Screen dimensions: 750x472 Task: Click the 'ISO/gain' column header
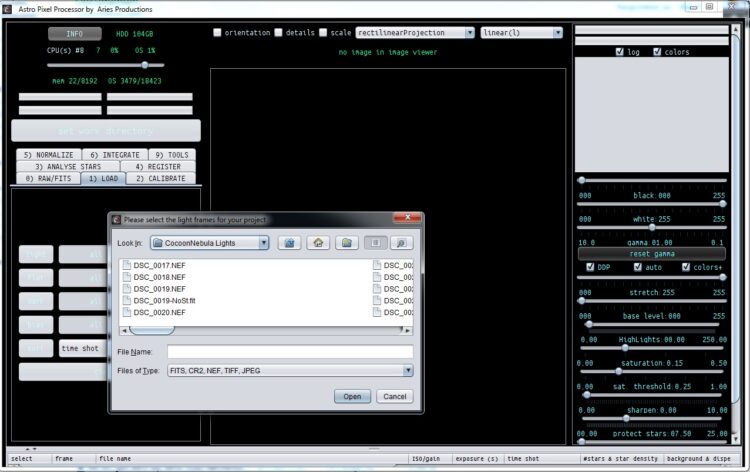coord(426,459)
